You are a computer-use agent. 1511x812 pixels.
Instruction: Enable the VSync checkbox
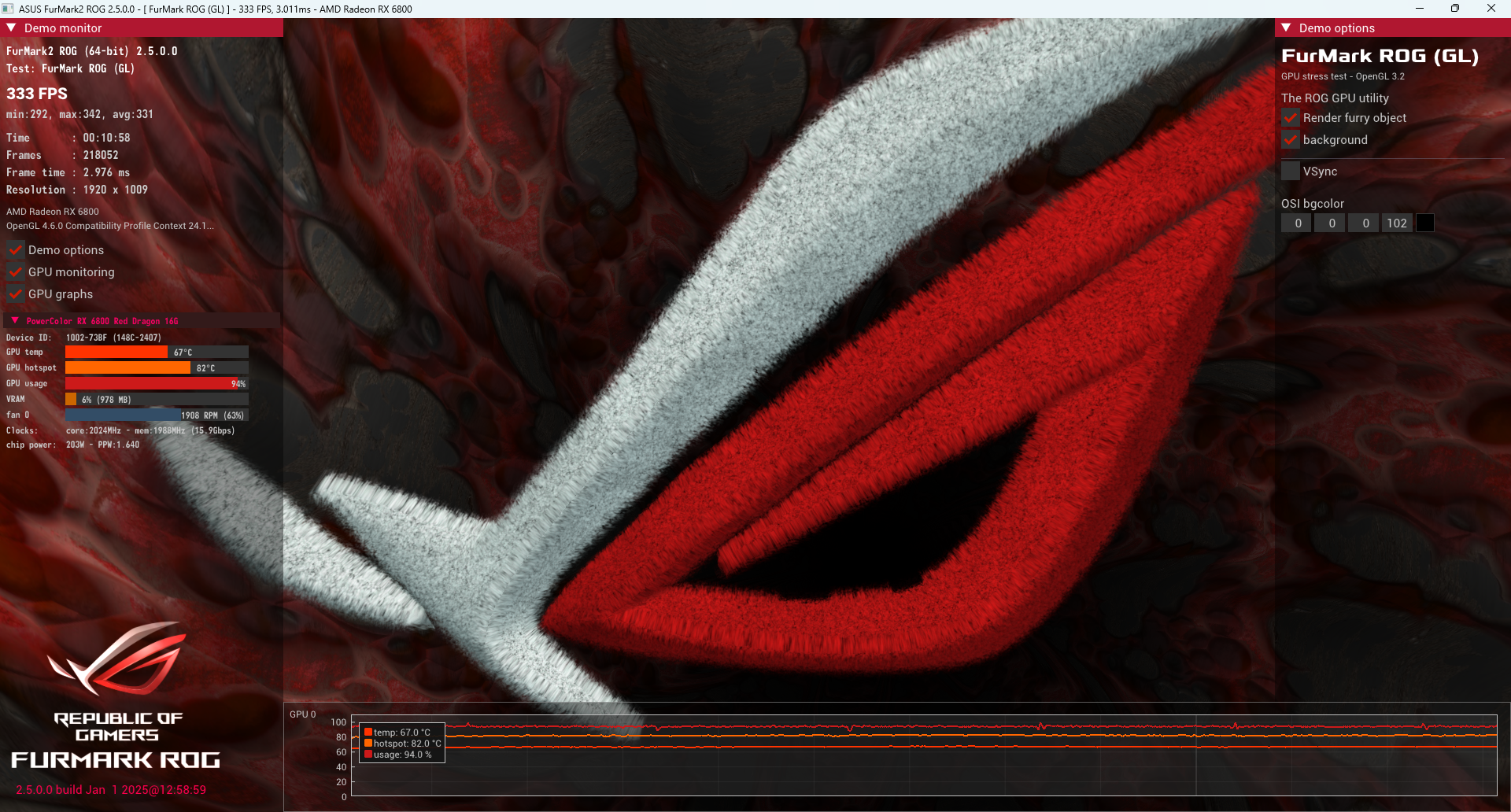pyautogui.click(x=1291, y=172)
